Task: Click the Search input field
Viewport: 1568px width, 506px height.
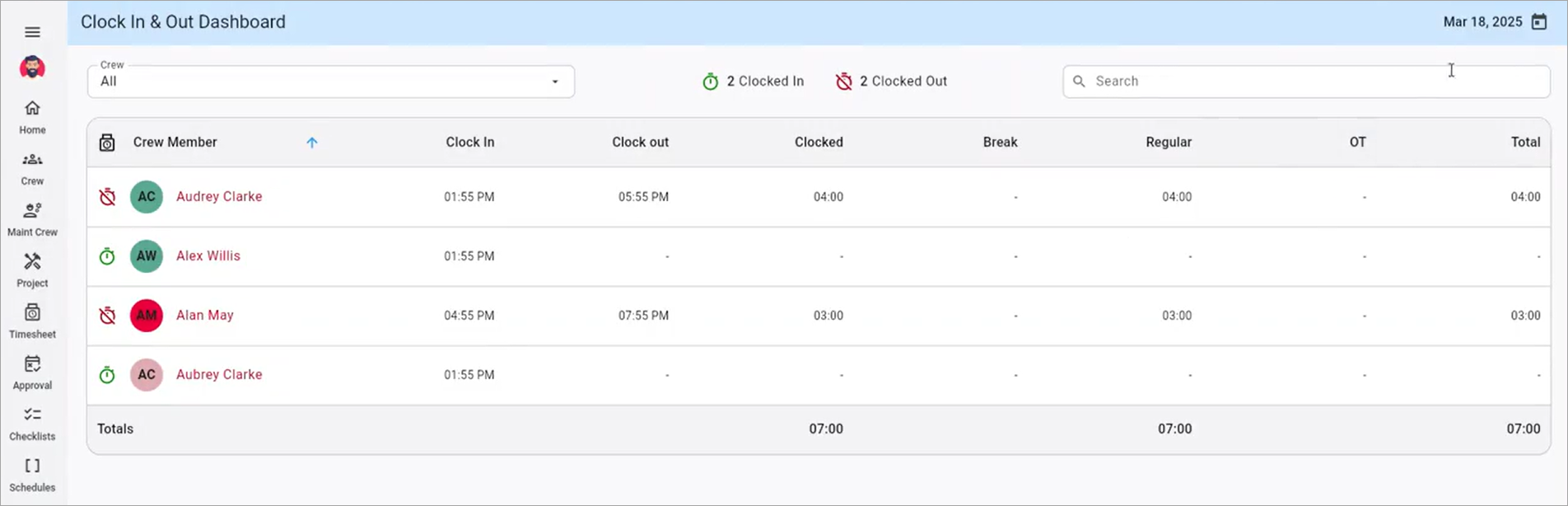Action: 1307,82
